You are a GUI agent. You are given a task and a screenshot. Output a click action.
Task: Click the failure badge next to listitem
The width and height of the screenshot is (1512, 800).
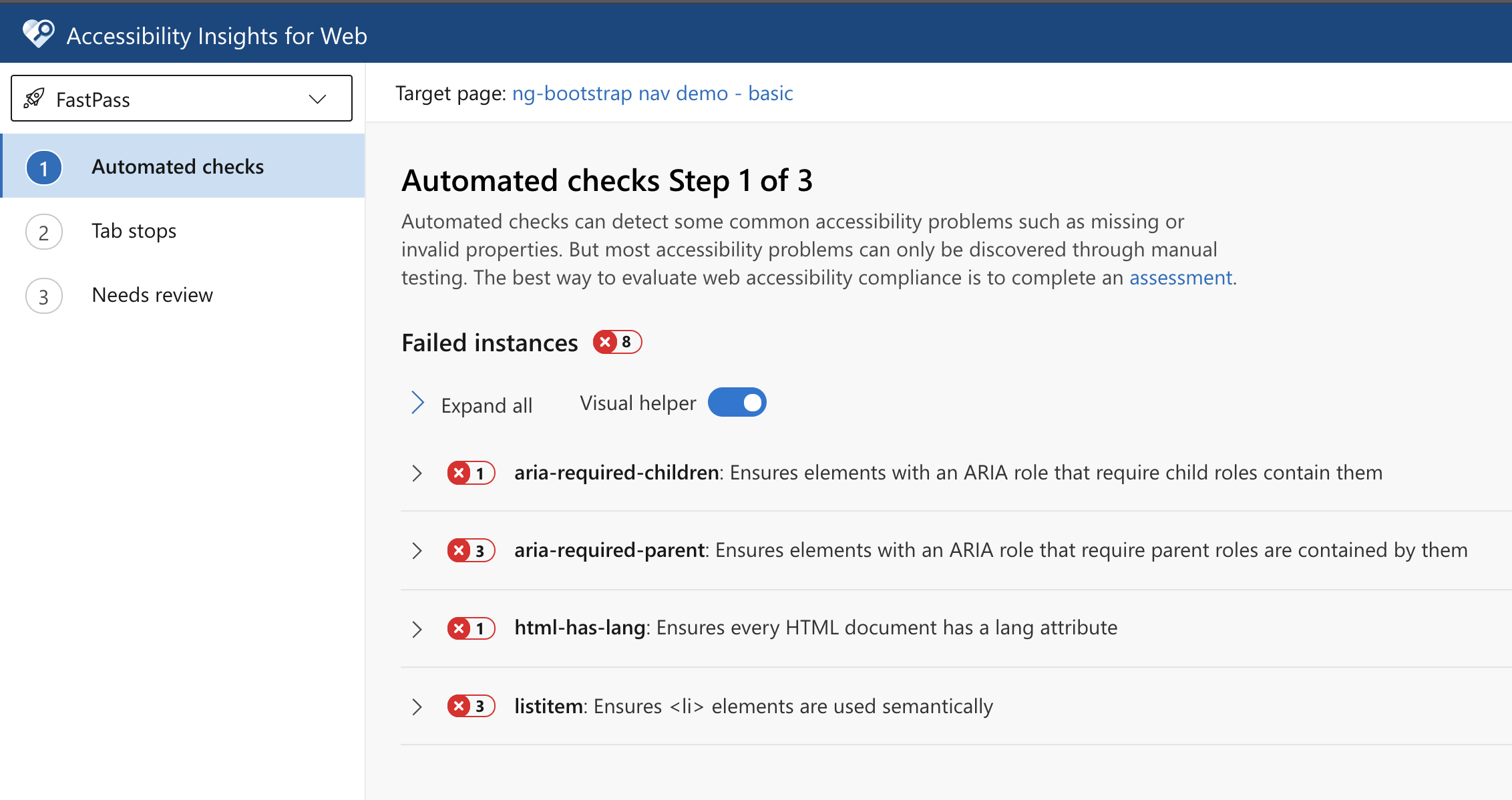471,706
